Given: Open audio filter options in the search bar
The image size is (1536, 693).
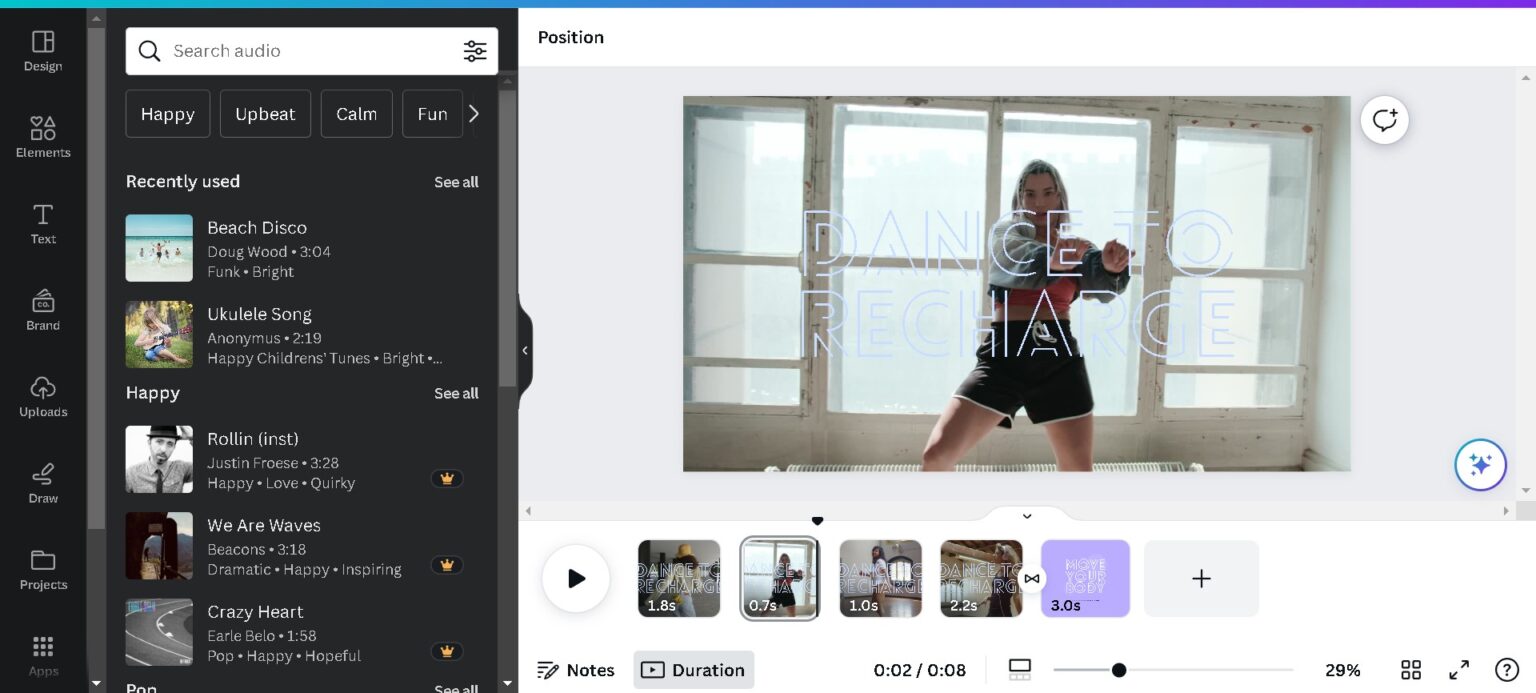Looking at the screenshot, I should [474, 51].
